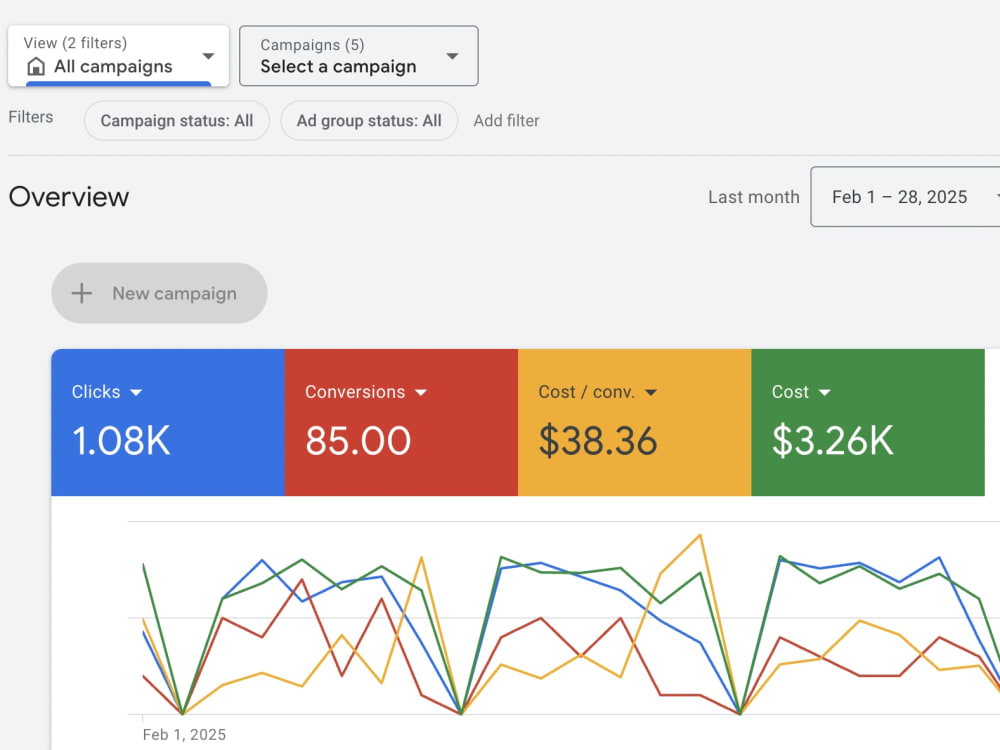Select the Campaign status: All filter chip
Viewport: 1000px width, 750px height.
pos(177,121)
